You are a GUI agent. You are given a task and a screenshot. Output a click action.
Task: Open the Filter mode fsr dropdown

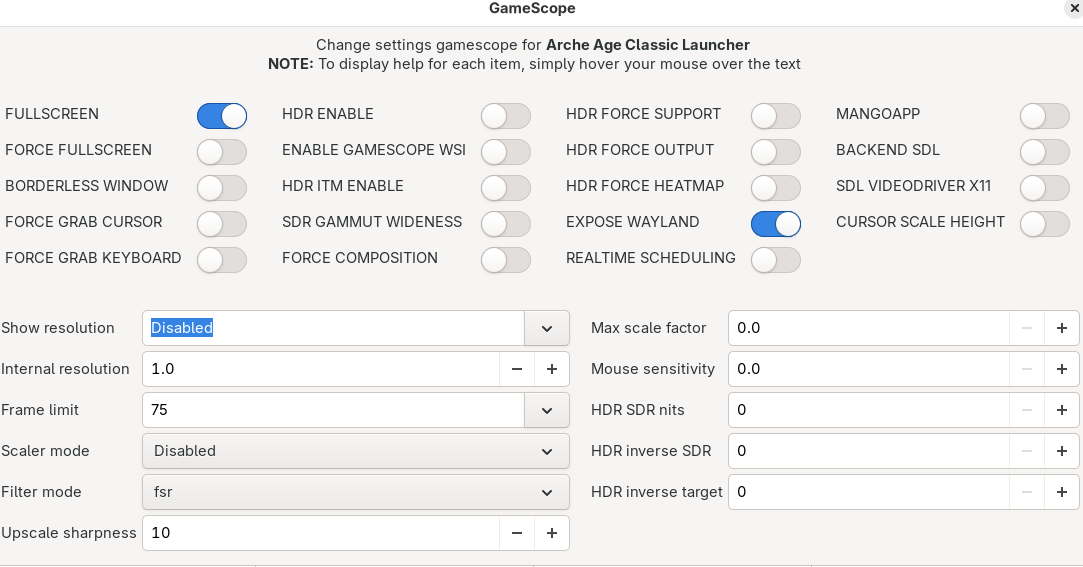pyautogui.click(x=356, y=492)
